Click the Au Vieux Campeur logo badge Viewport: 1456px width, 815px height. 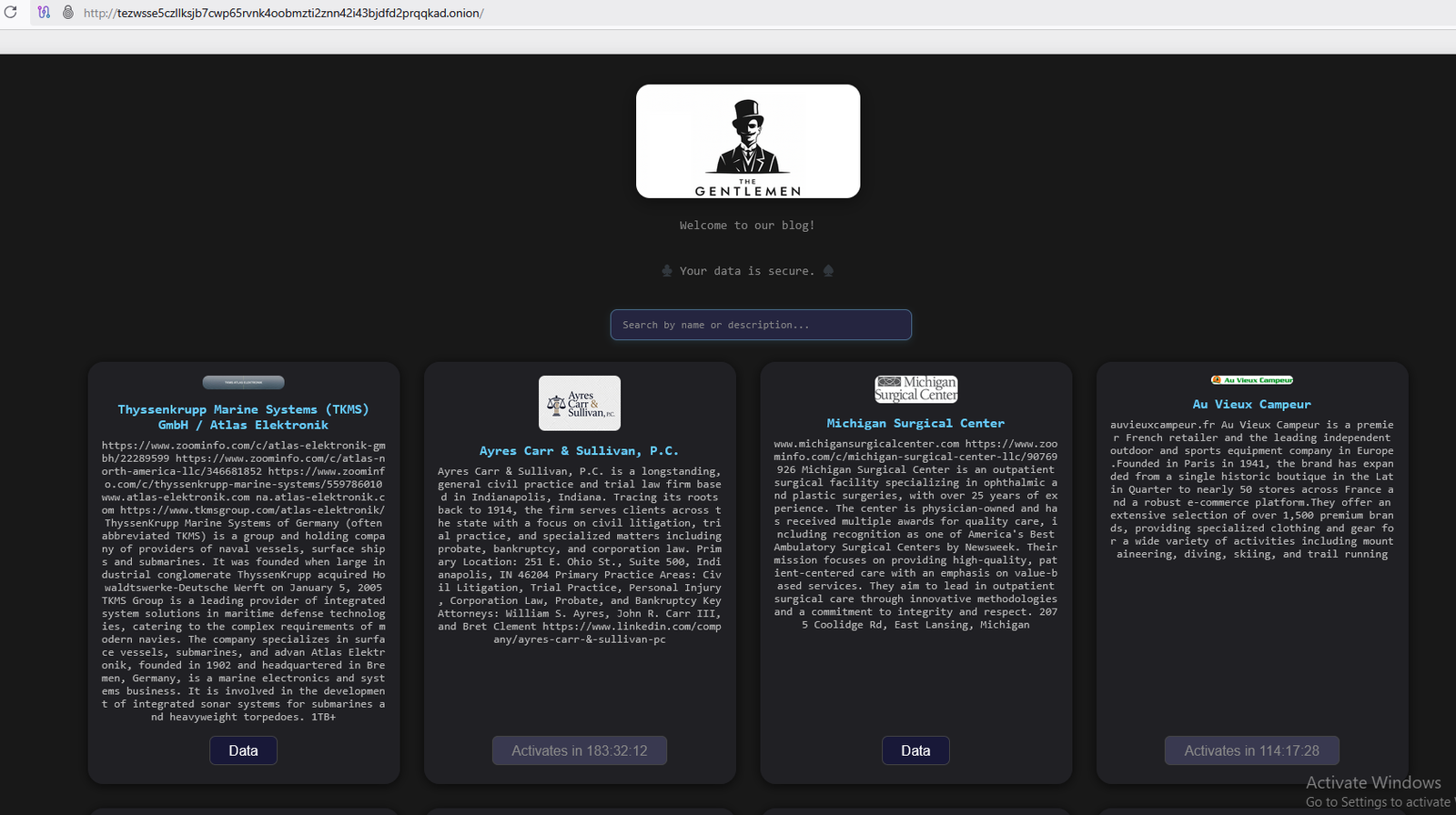point(1252,380)
